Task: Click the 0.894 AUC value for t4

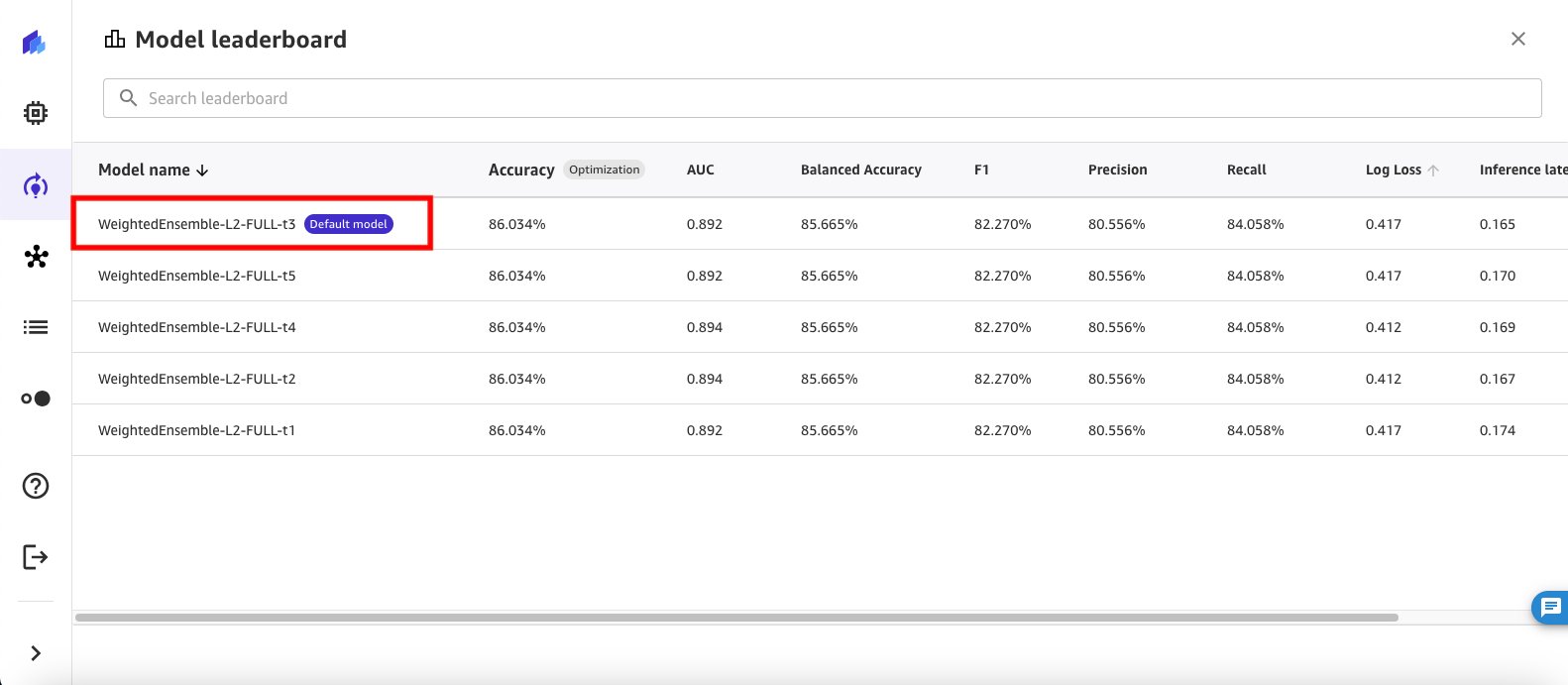Action: [705, 327]
